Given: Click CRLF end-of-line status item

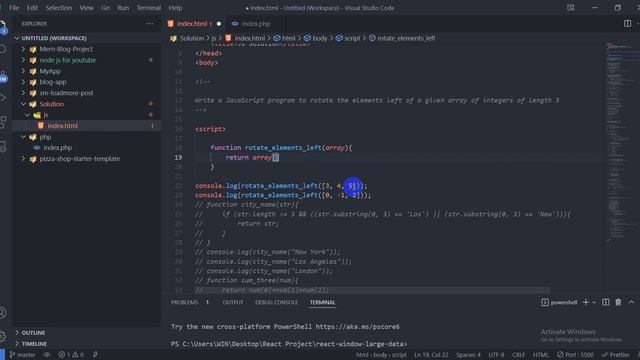Looking at the screenshot, I should [518, 355].
